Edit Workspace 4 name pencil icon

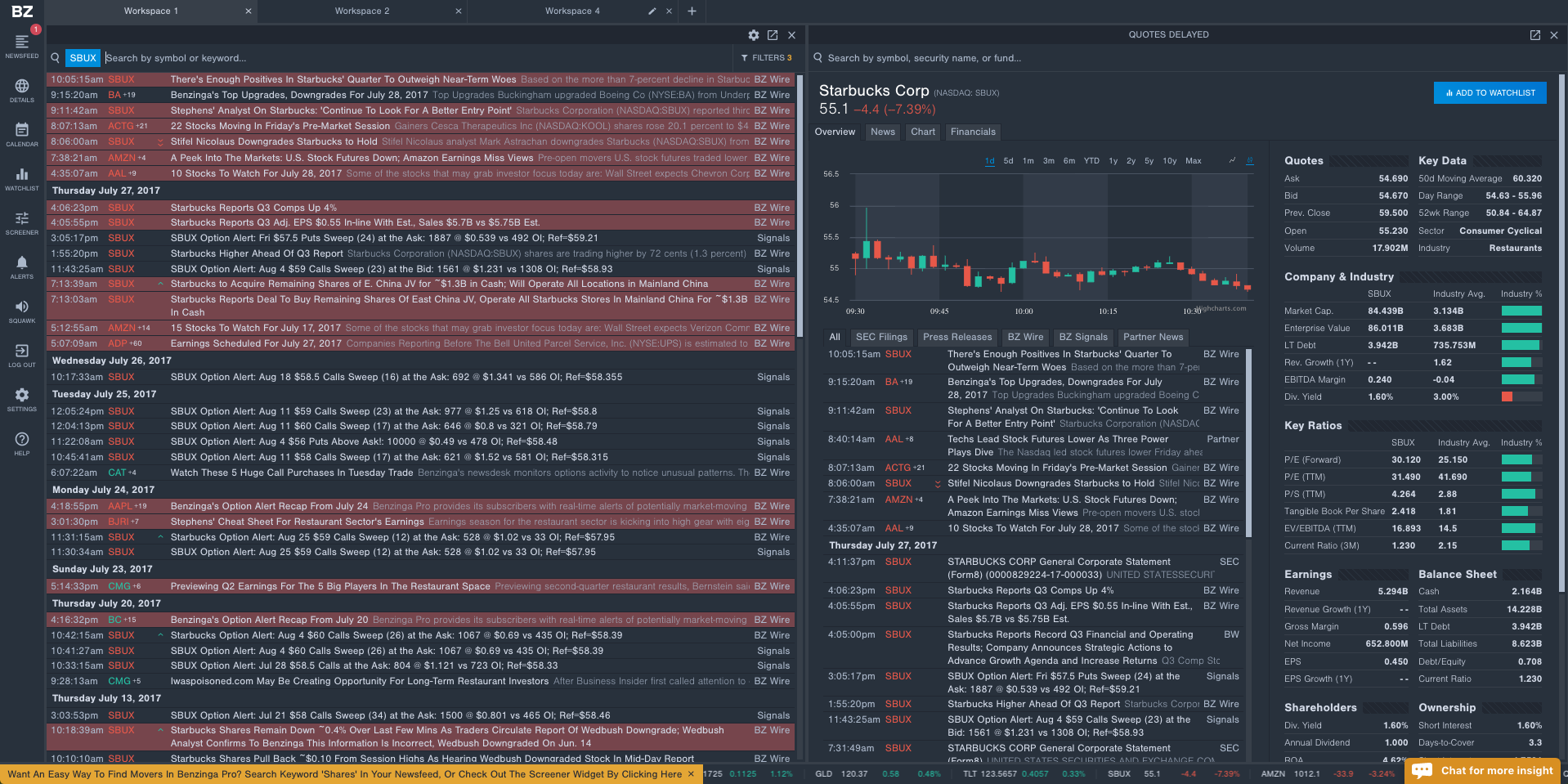pyautogui.click(x=652, y=11)
